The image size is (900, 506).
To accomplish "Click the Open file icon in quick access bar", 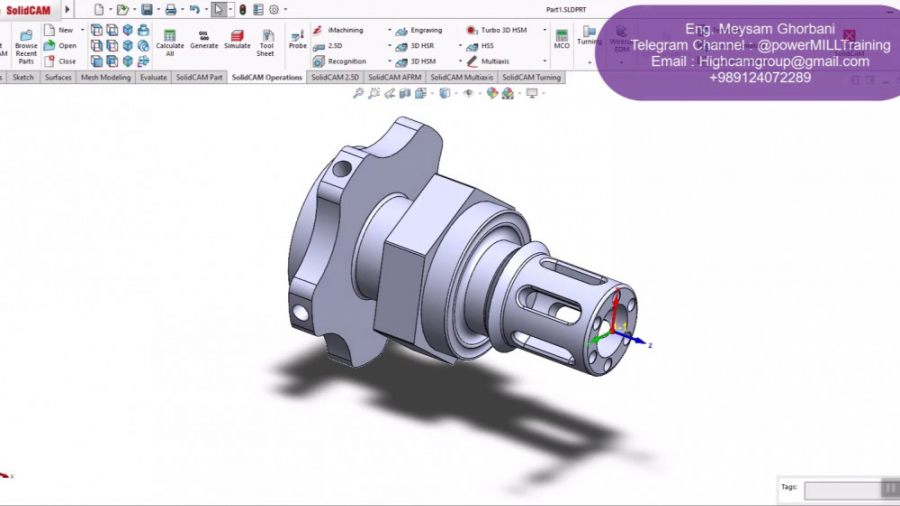I will tap(122, 10).
